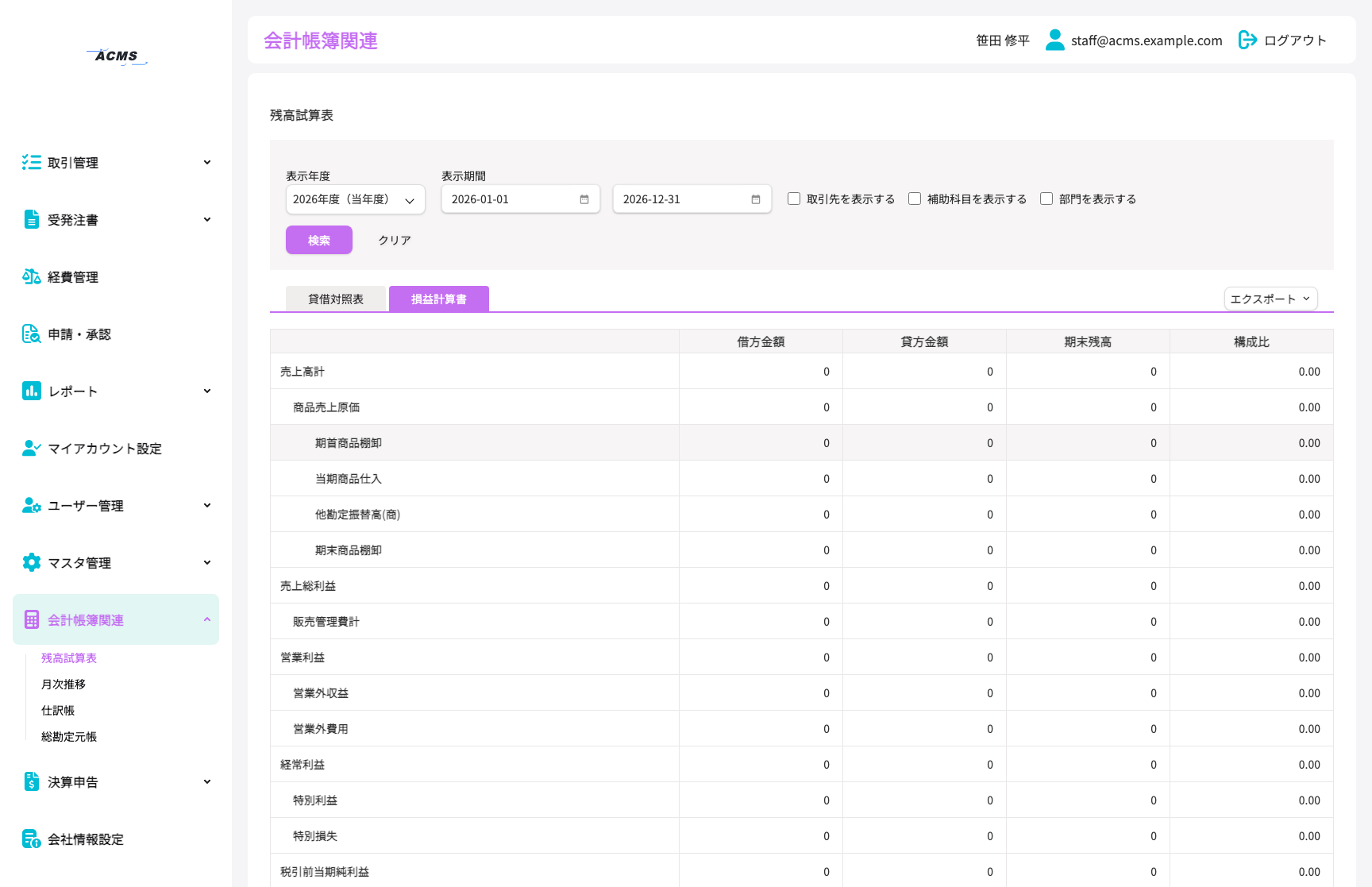Click the user profile avatar icon
Screen dimensions: 1372x887
click(1054, 40)
